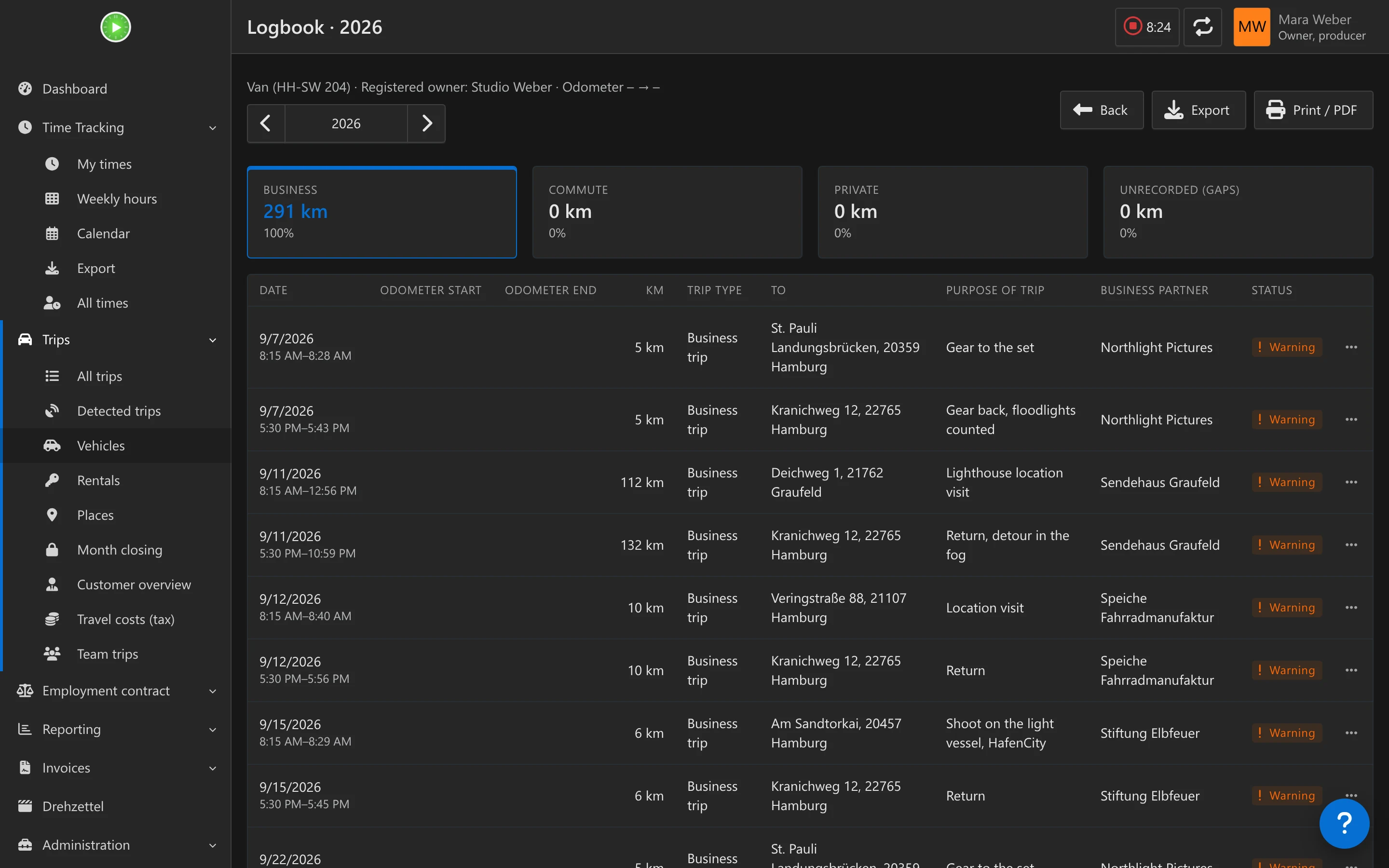1389x868 pixels.
Task: Open Calendar in sidebar
Action: [115, 234]
